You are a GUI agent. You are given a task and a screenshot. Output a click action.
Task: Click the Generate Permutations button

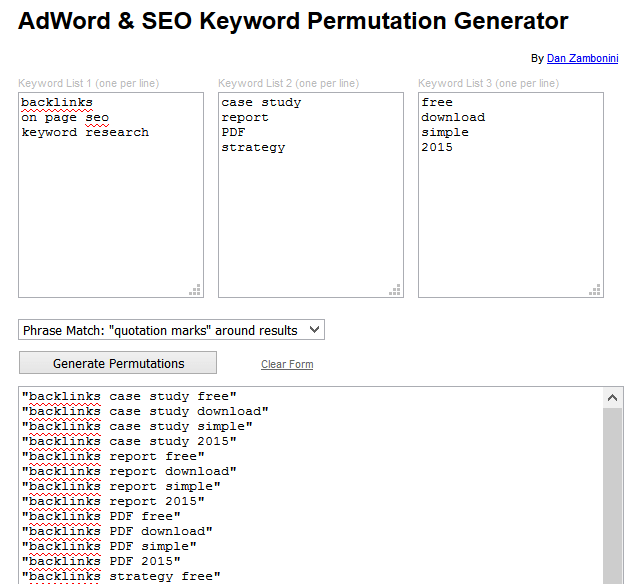point(118,363)
